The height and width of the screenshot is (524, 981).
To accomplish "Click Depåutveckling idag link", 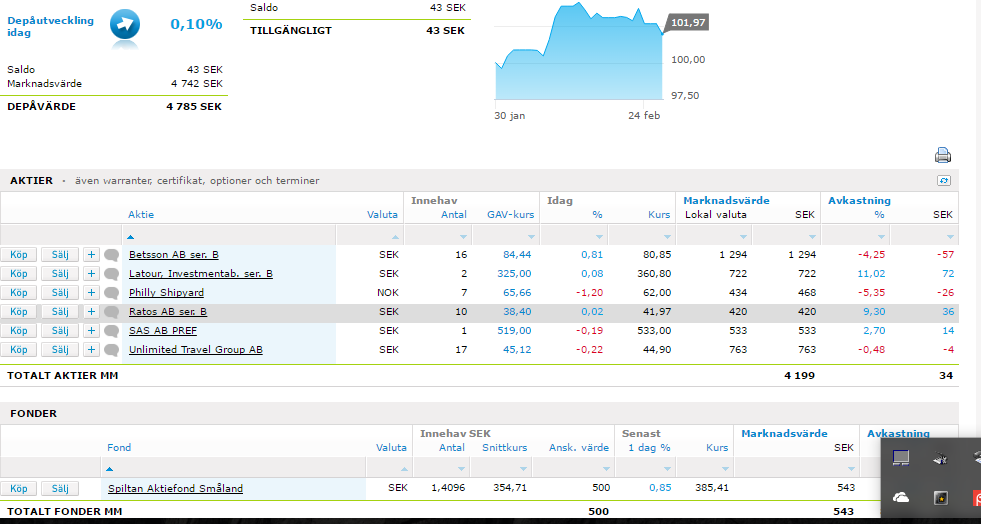I will point(50,26).
